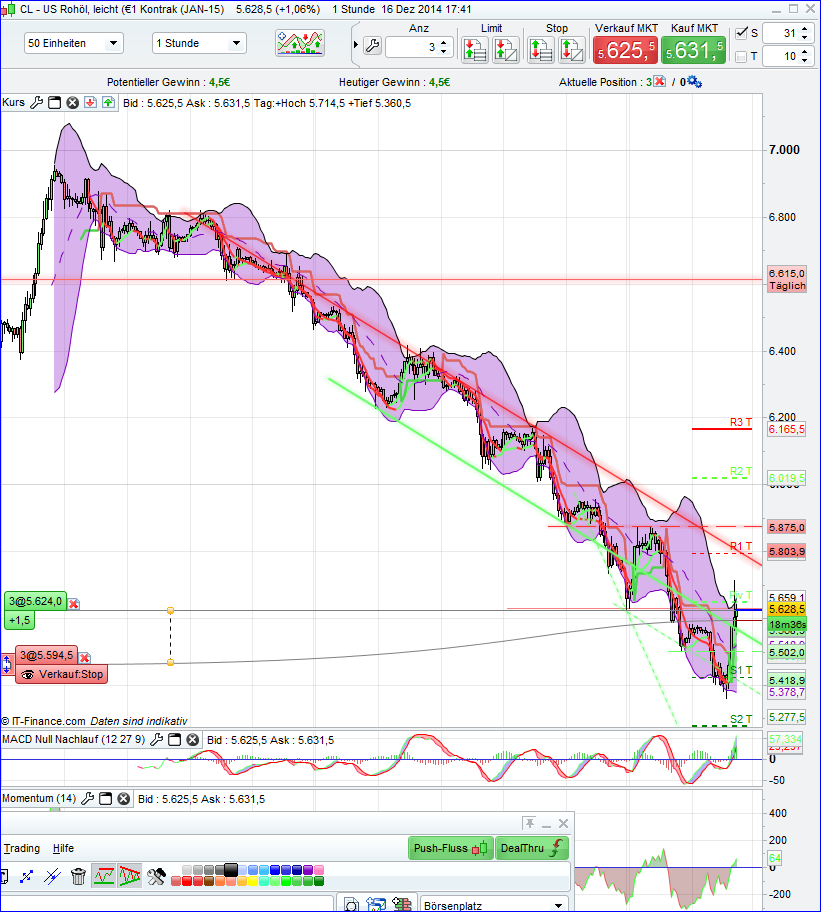The height and width of the screenshot is (912, 821).
Task: Select the black color swatch in the palette
Action: click(230, 871)
